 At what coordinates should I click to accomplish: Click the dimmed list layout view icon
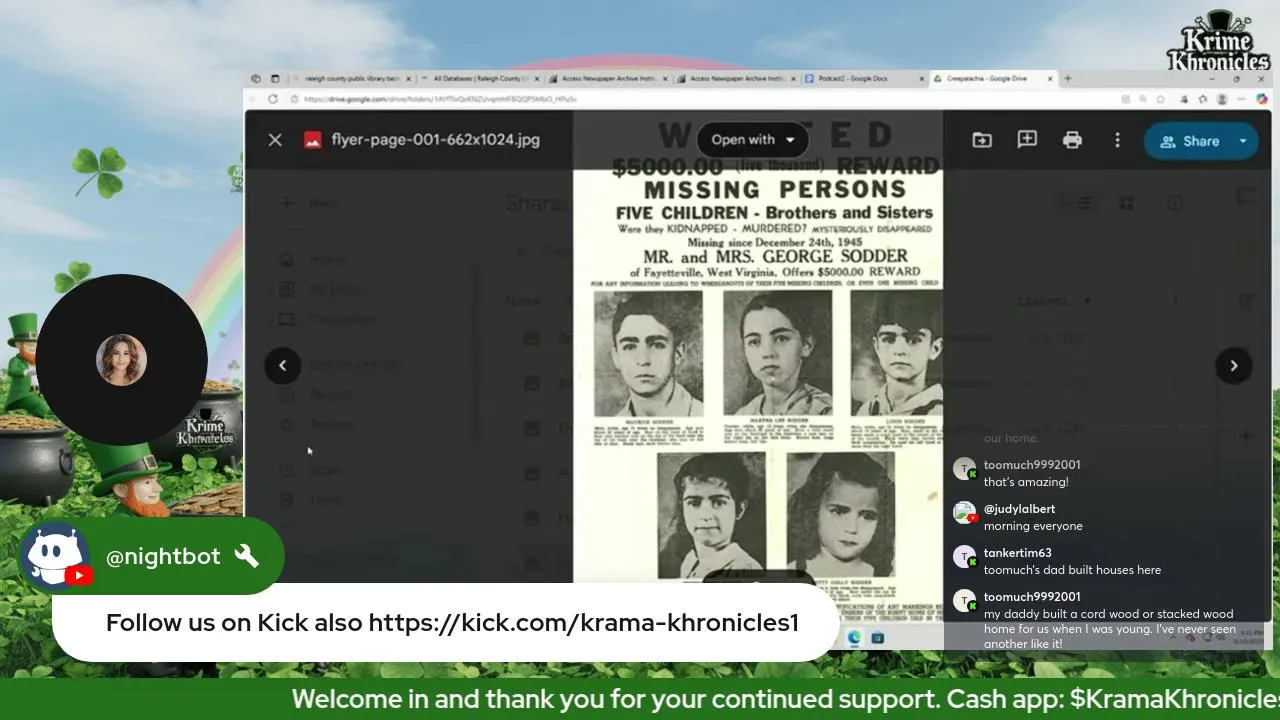tap(1085, 203)
